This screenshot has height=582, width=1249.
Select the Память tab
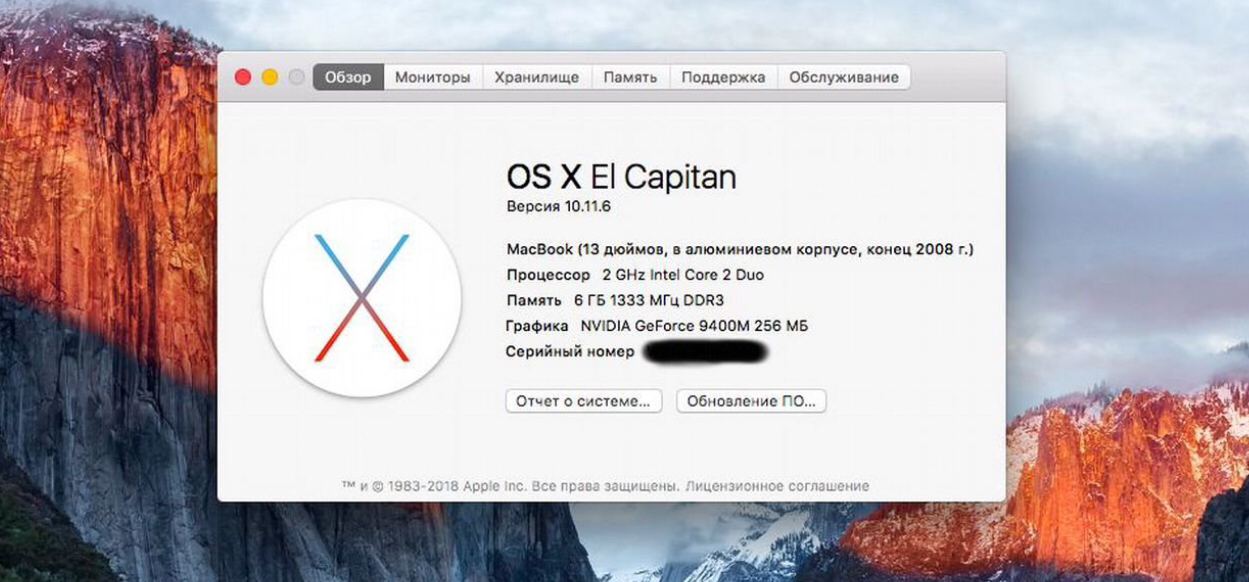(631, 77)
